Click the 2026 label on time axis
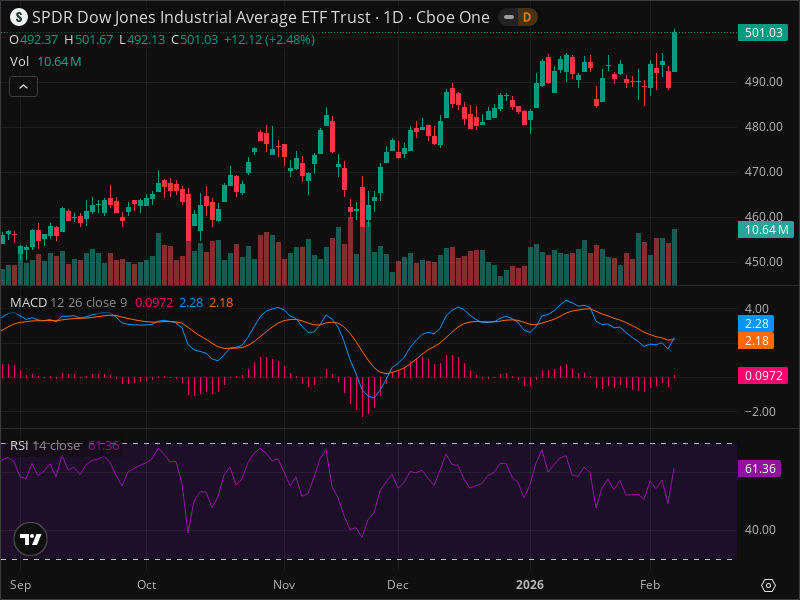This screenshot has height=600, width=800. [x=530, y=585]
